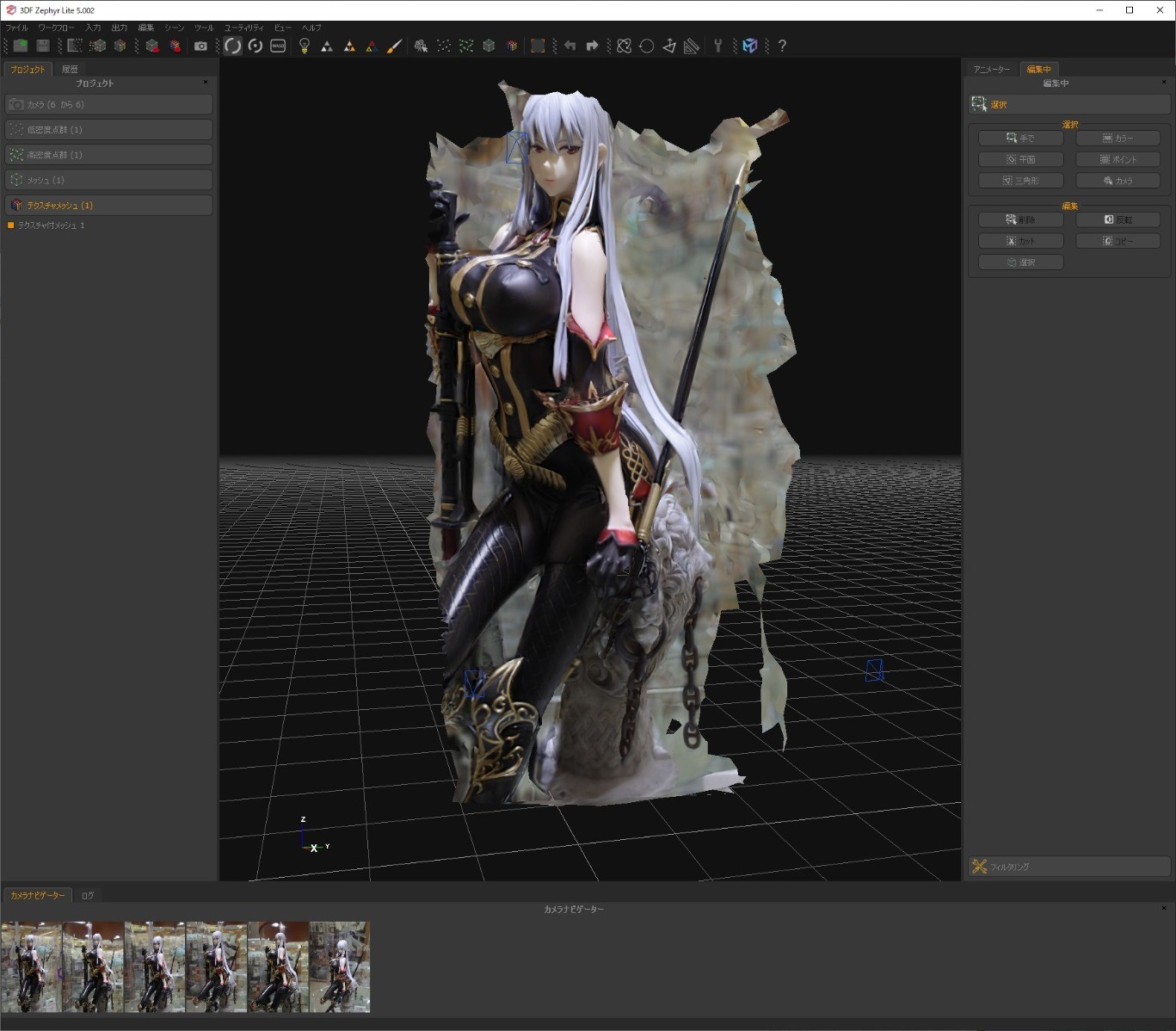The image size is (1176, 1031).
Task: Select first camera thumbnail in navigator
Action: (x=32, y=966)
